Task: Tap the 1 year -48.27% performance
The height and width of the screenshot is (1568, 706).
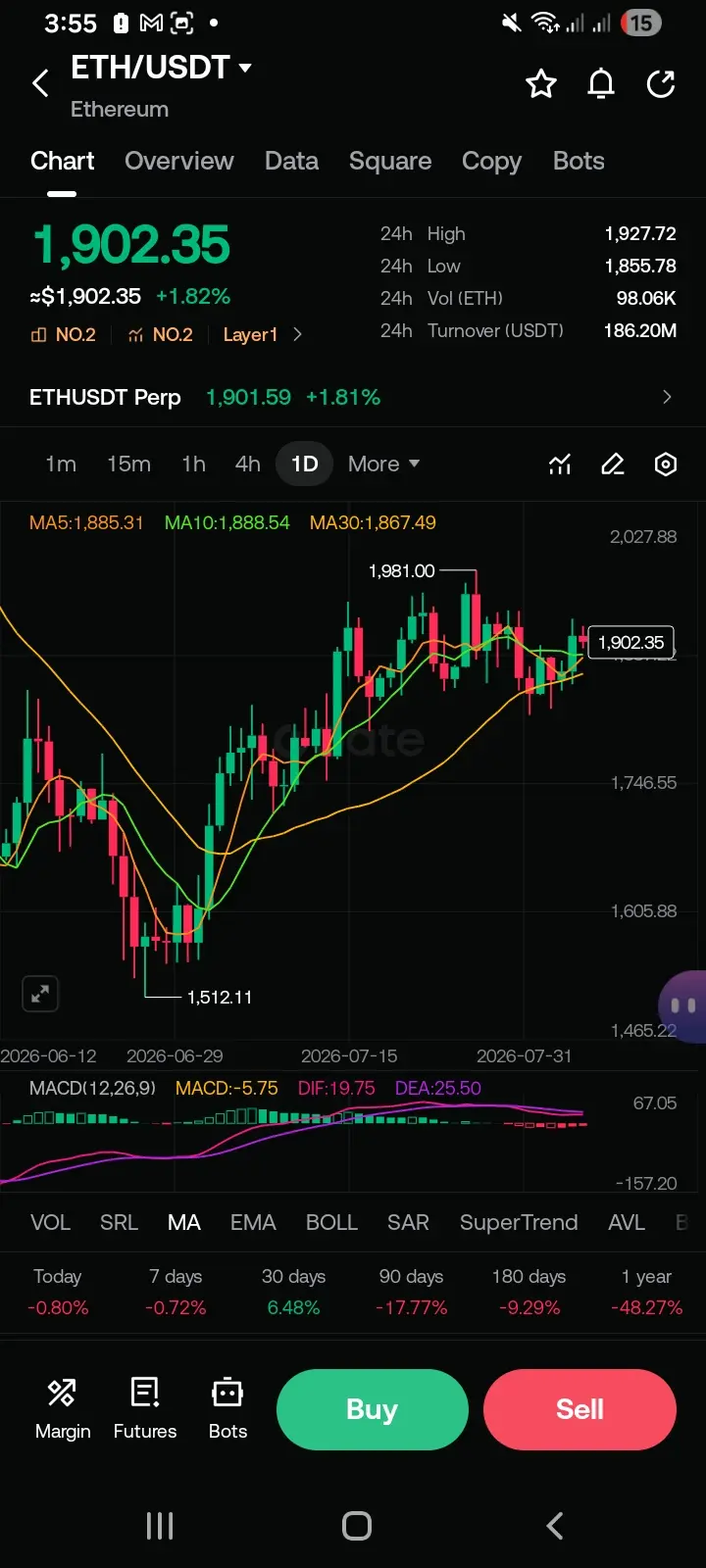Action: click(x=646, y=1292)
